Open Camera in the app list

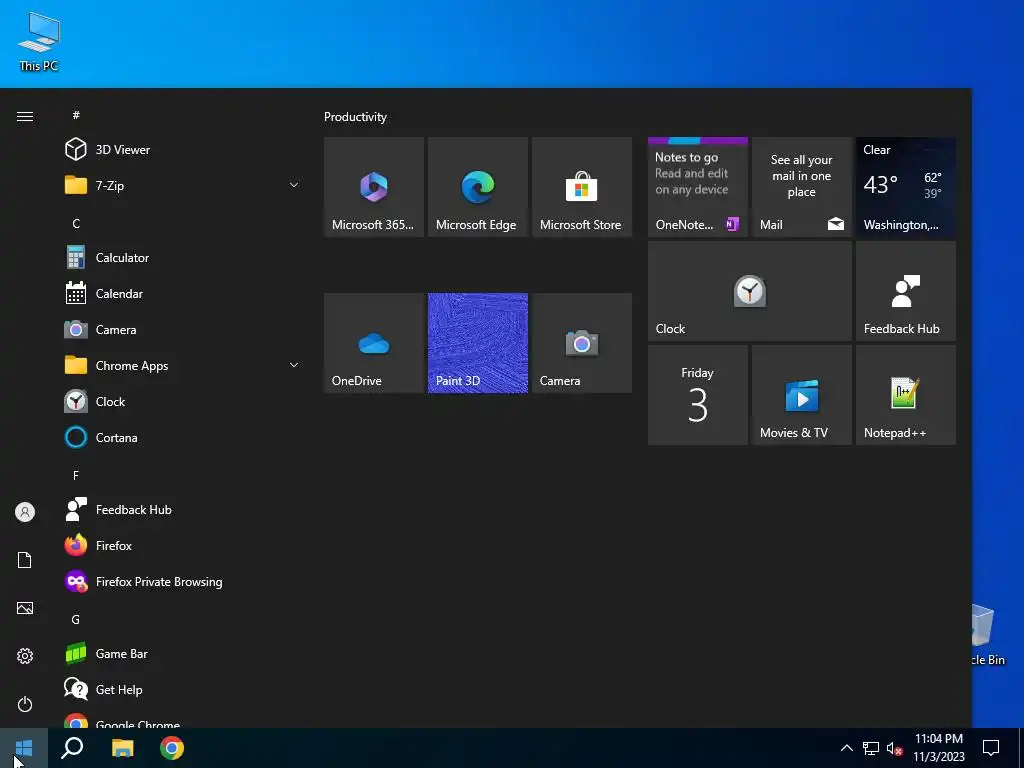pyautogui.click(x=181, y=330)
